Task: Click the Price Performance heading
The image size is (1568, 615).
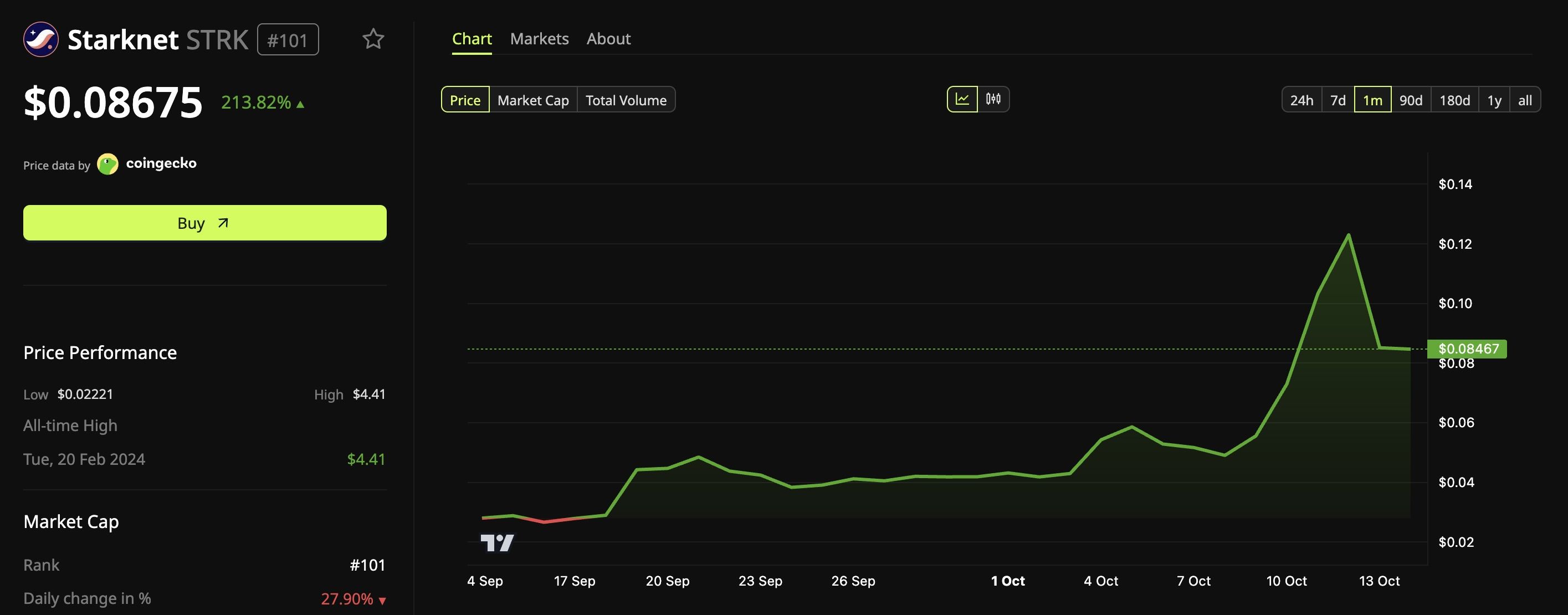Action: tap(100, 352)
